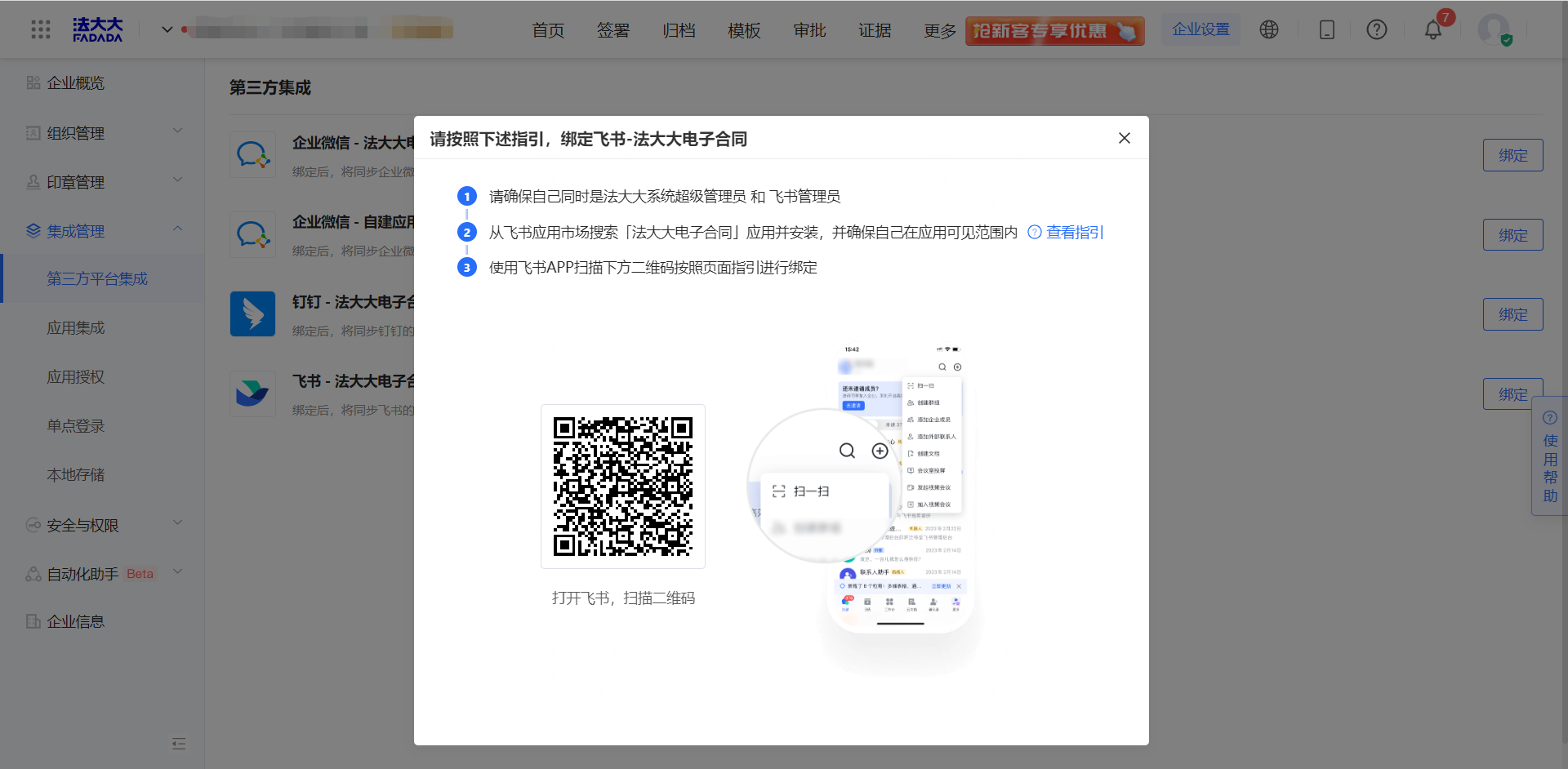Image resolution: width=1568 pixels, height=769 pixels.
Task: Click the 印章管理 sidebar icon
Action: click(33, 182)
